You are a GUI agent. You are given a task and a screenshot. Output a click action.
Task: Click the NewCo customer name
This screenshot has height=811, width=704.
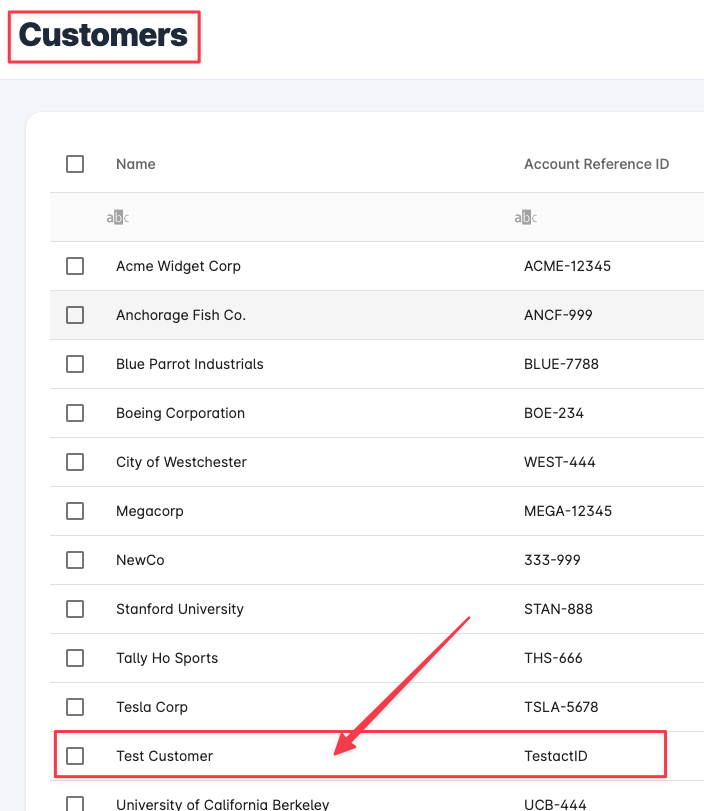click(140, 560)
